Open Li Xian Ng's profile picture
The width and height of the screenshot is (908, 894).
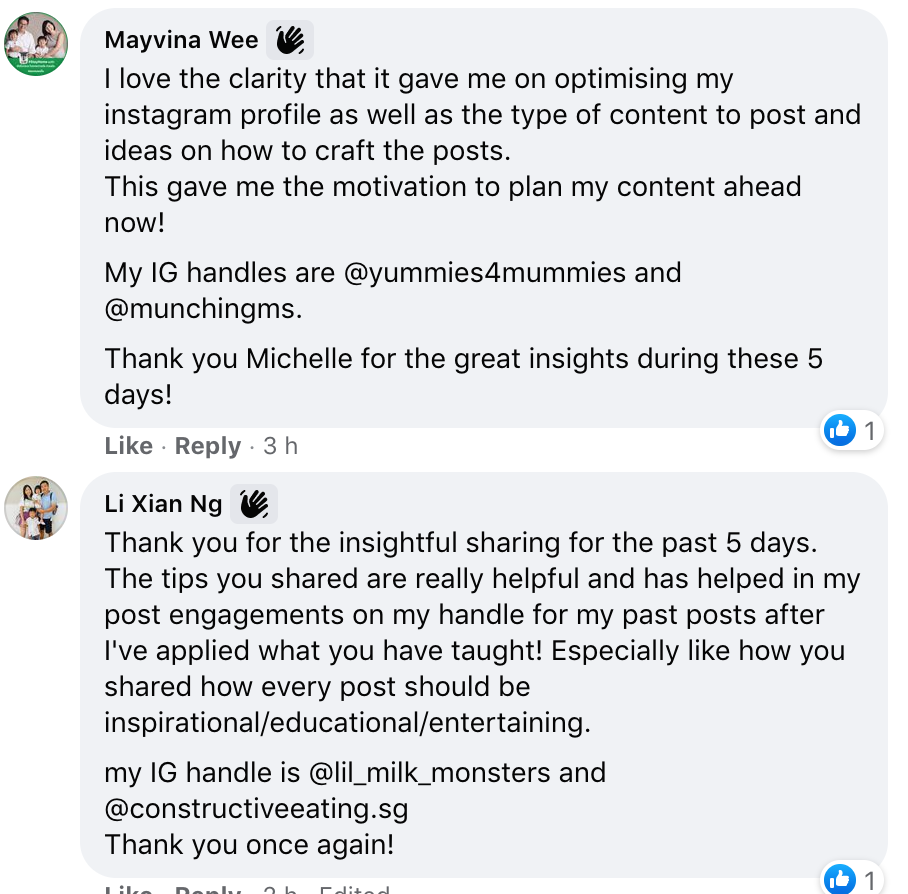[36, 508]
